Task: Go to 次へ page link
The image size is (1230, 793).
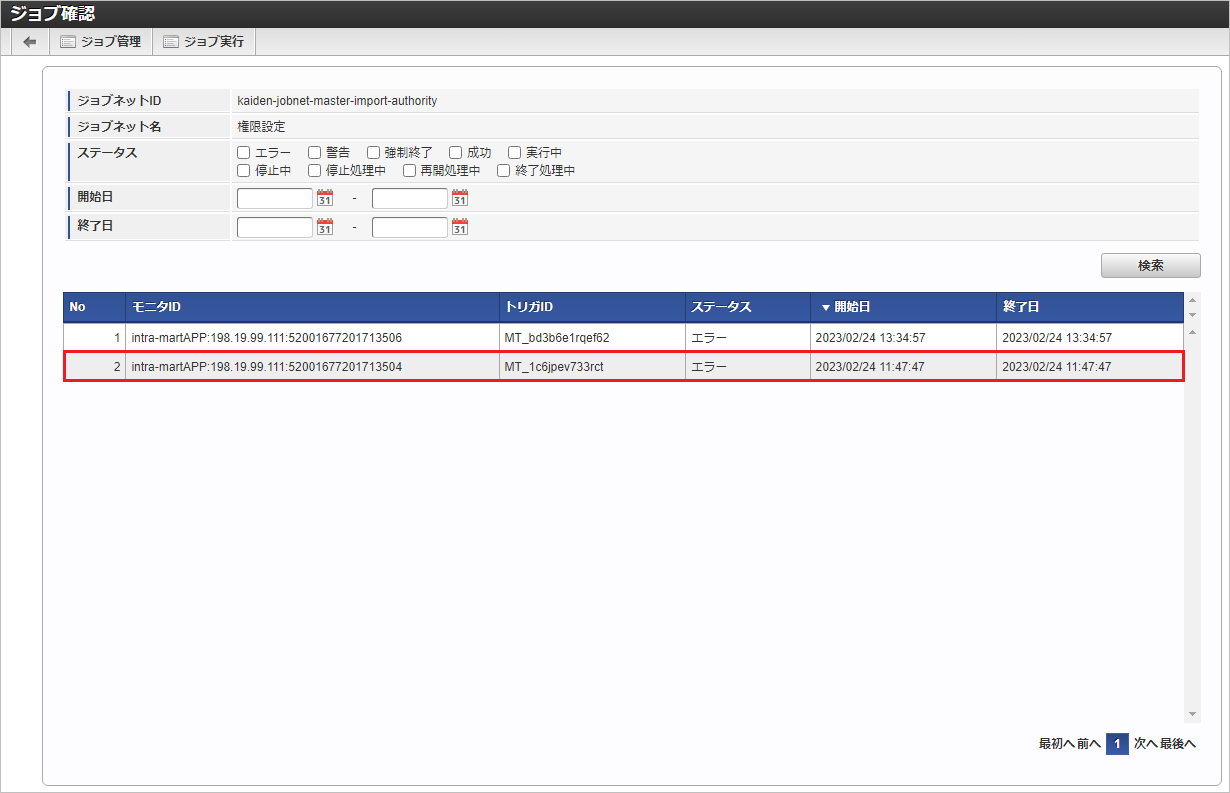Action: [x=1145, y=744]
